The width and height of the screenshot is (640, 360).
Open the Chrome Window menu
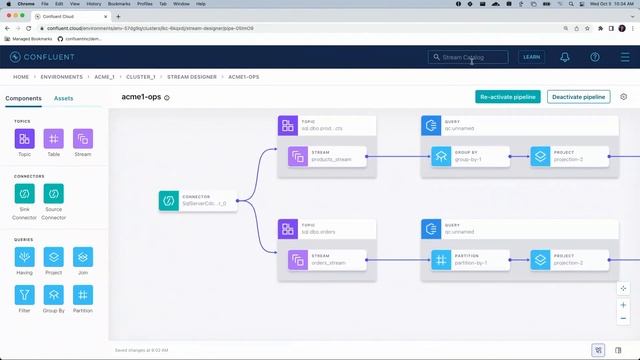point(181,4)
